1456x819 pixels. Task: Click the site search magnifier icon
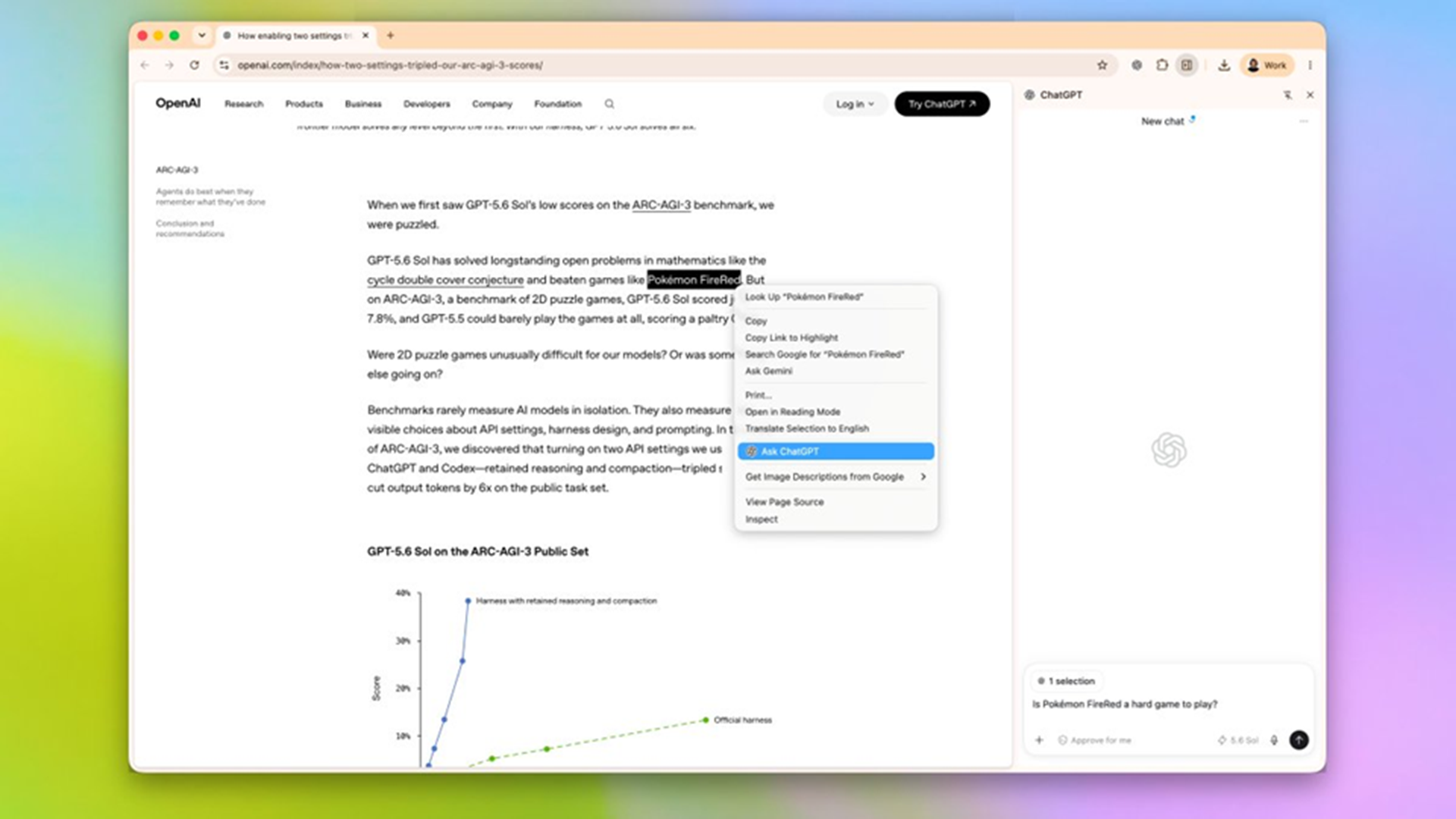[610, 104]
